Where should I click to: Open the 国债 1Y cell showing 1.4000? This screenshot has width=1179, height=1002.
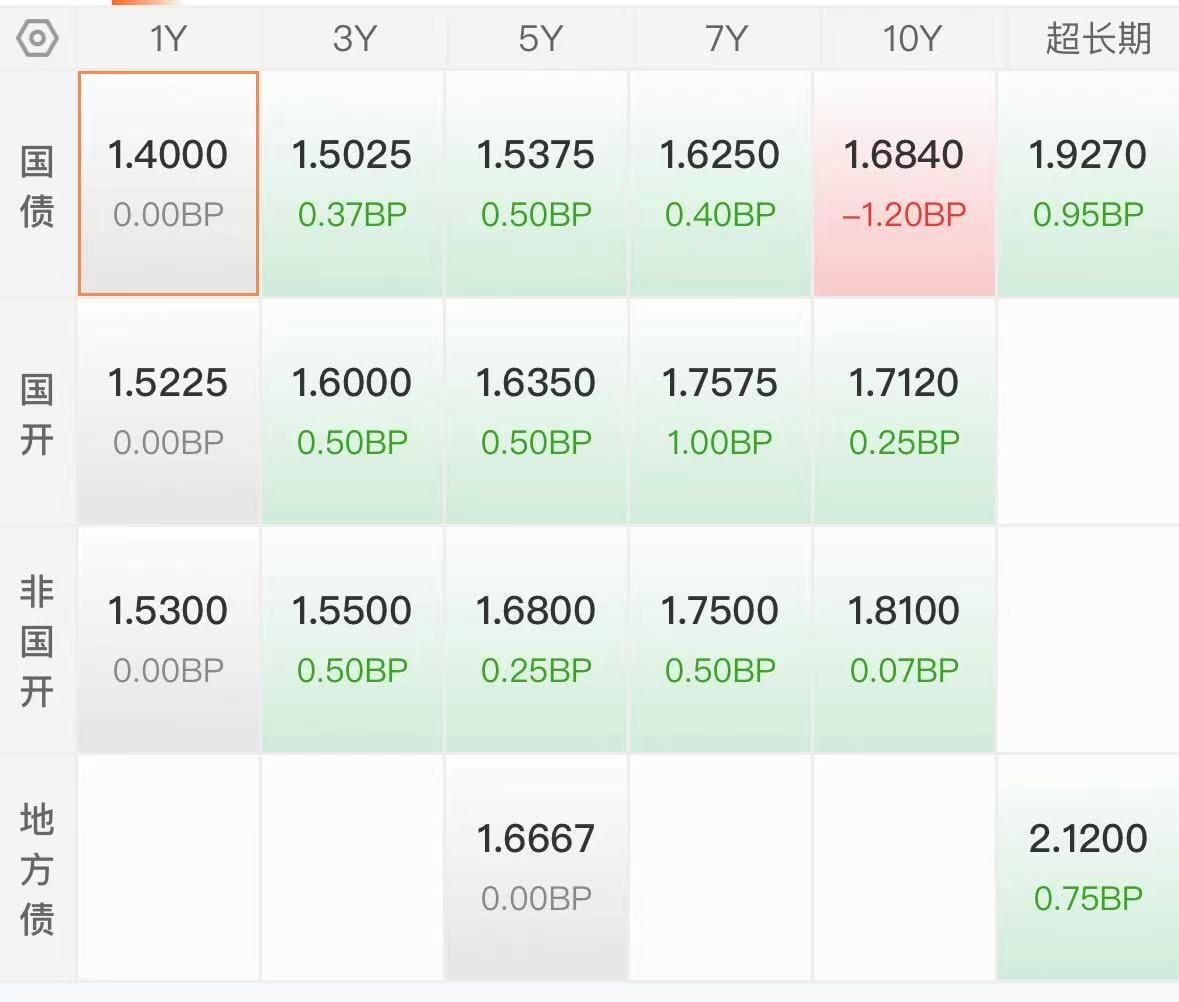point(168,183)
